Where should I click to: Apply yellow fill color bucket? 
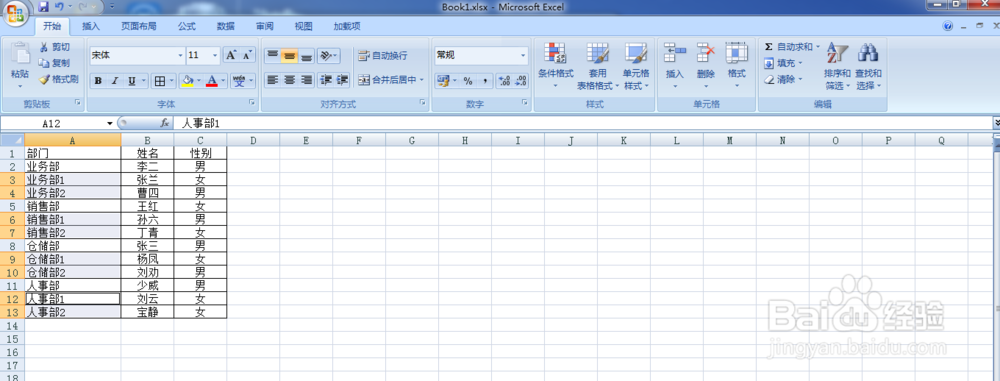point(188,81)
